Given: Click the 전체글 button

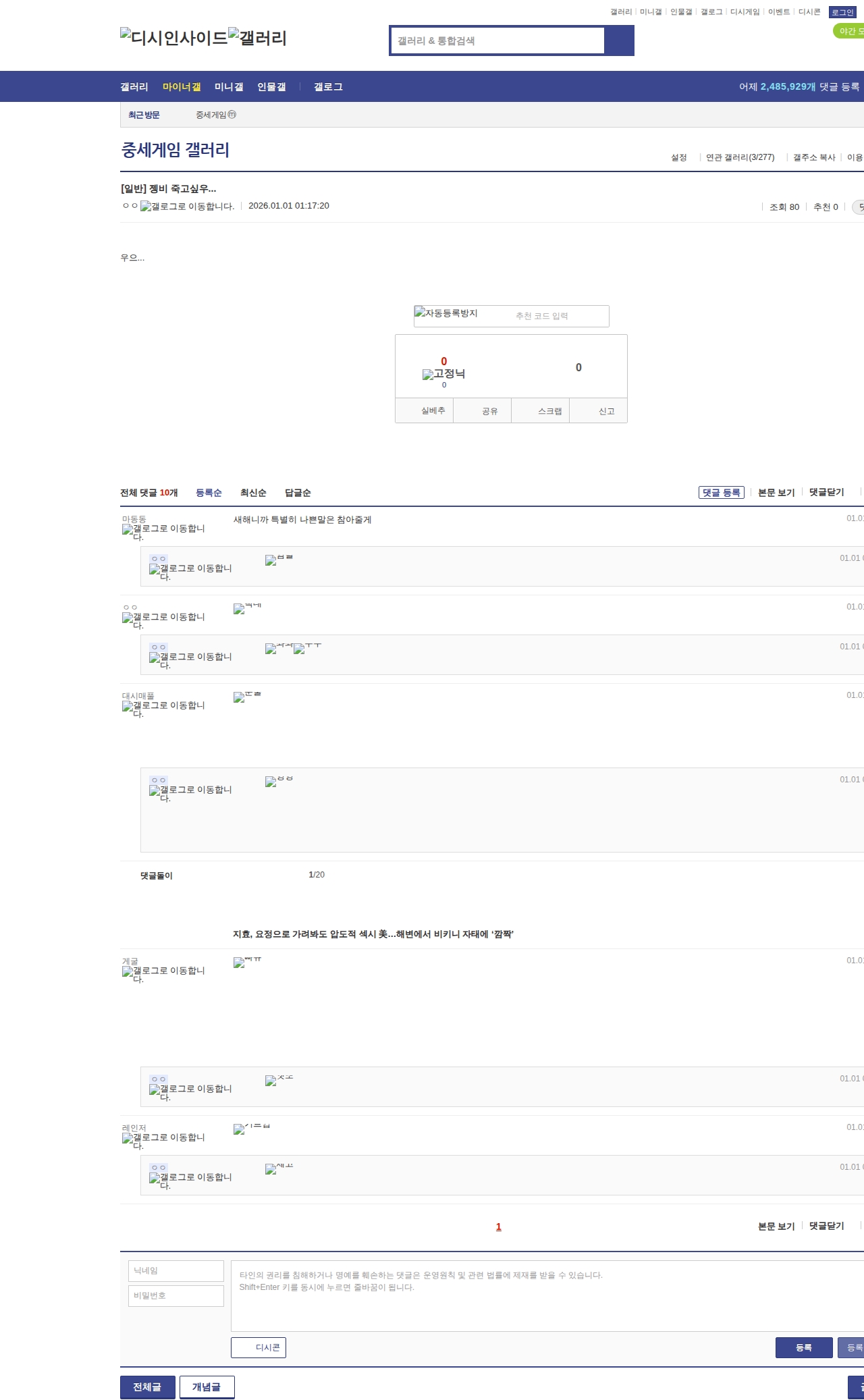Looking at the screenshot, I should 147,1387.
